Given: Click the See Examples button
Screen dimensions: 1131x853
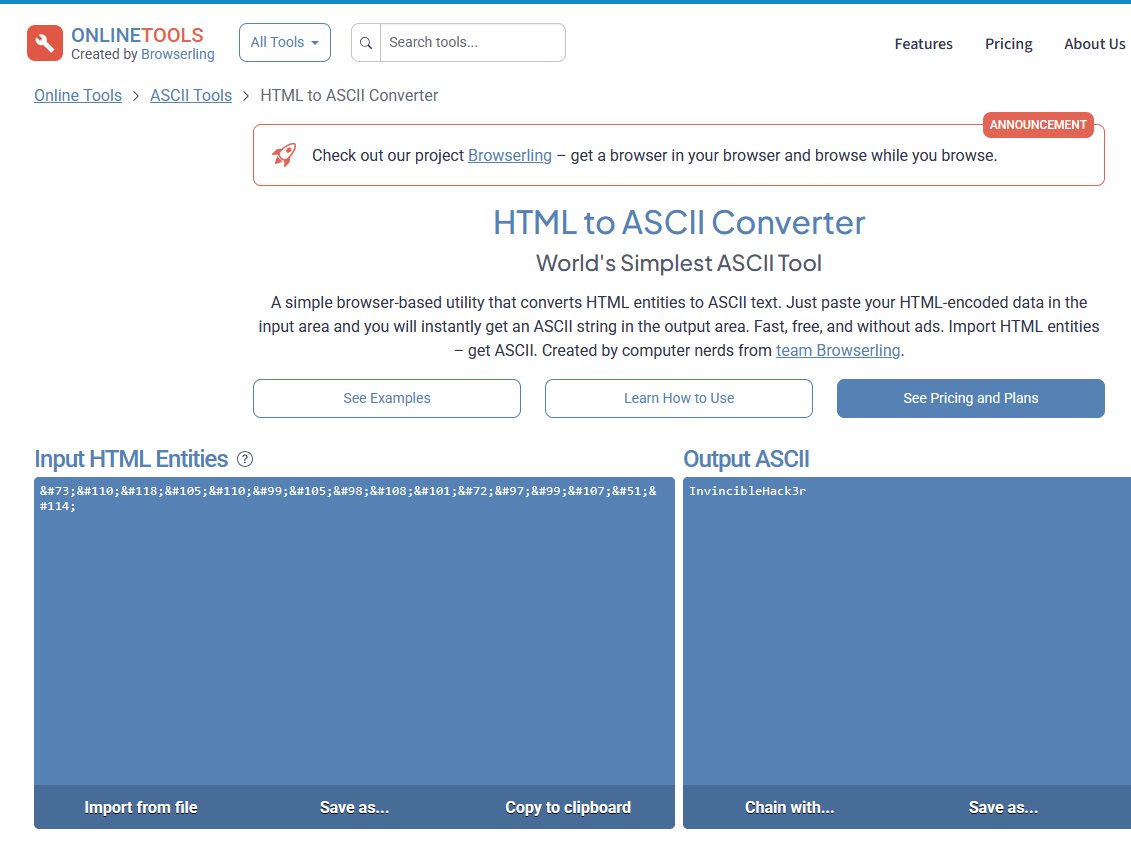Looking at the screenshot, I should click(x=387, y=398).
